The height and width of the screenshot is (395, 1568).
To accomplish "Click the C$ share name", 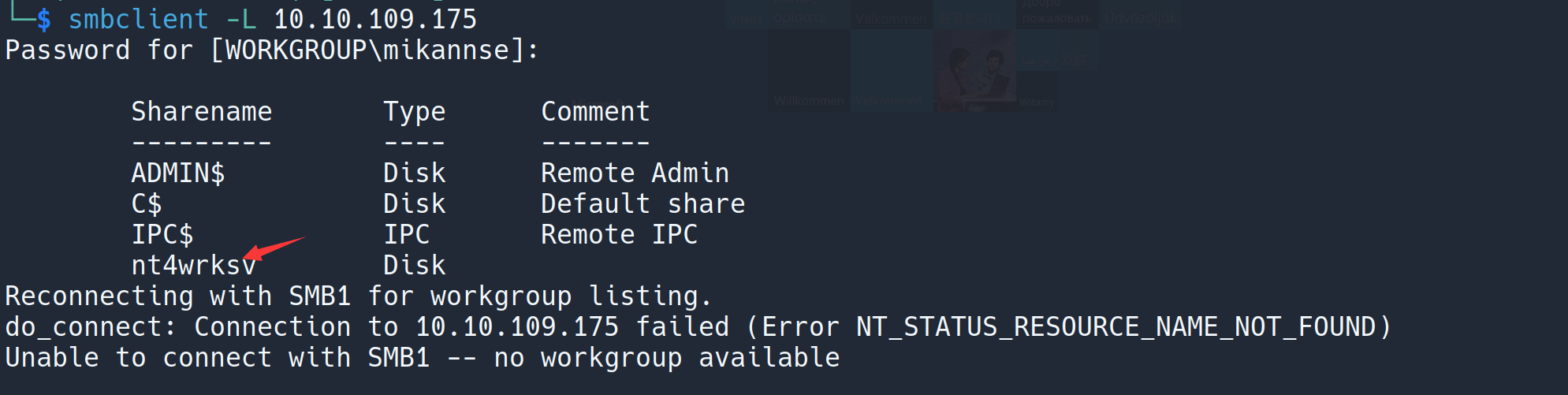I will (x=147, y=204).
